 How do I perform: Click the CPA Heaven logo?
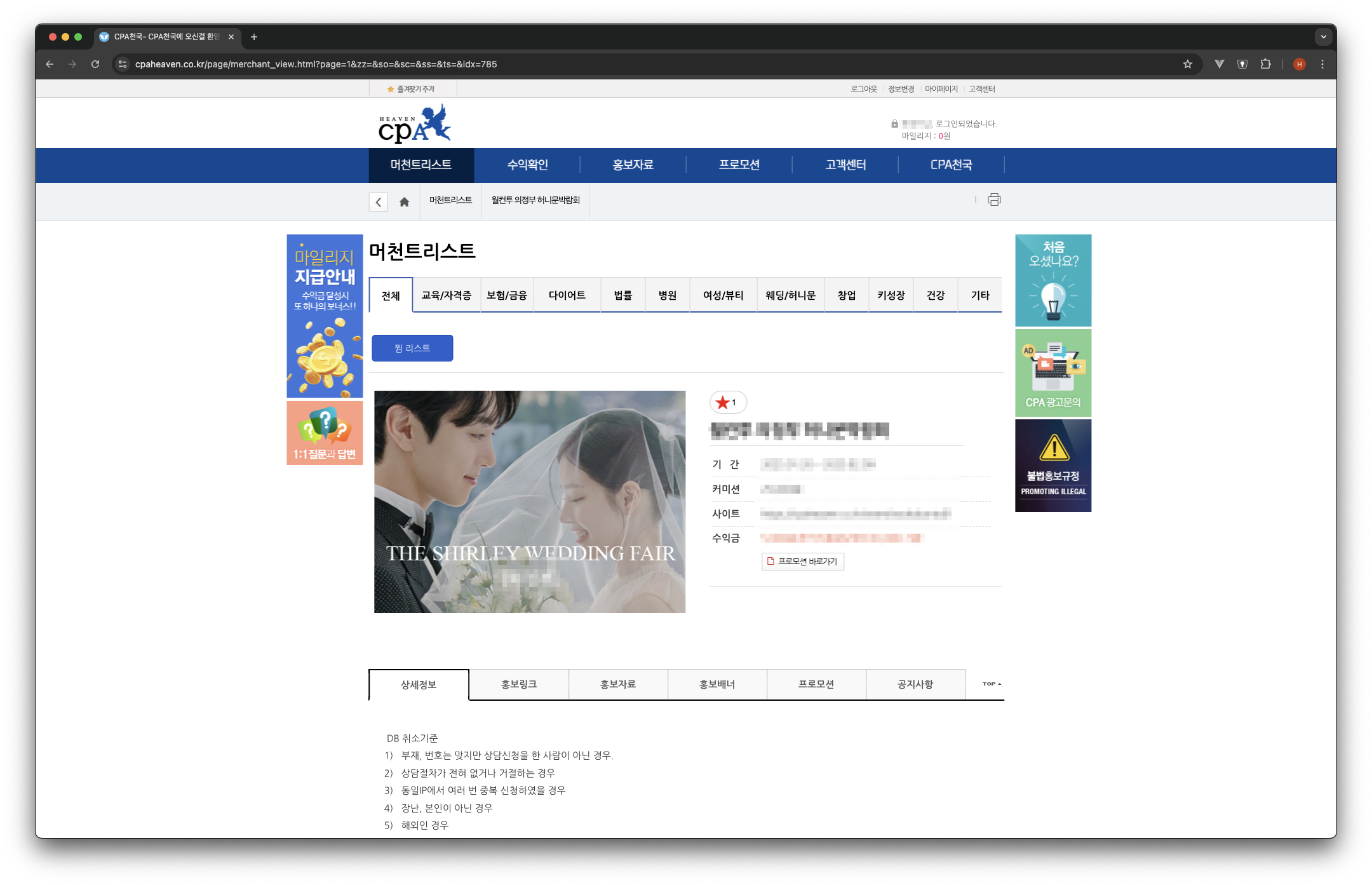coord(415,124)
